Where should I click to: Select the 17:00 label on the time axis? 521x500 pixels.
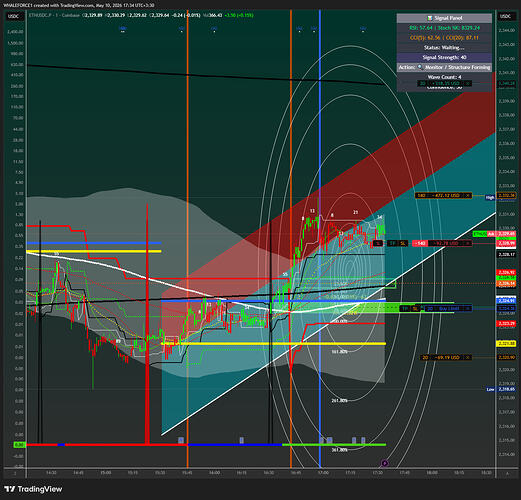pos(323,473)
